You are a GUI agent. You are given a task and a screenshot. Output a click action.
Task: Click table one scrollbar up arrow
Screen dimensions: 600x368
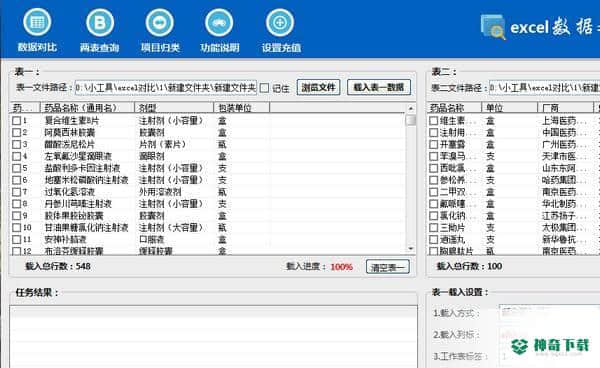411,109
